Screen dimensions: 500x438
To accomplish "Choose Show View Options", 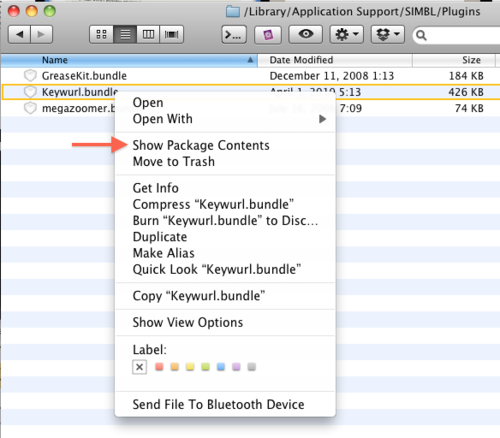I will [x=225, y=322].
